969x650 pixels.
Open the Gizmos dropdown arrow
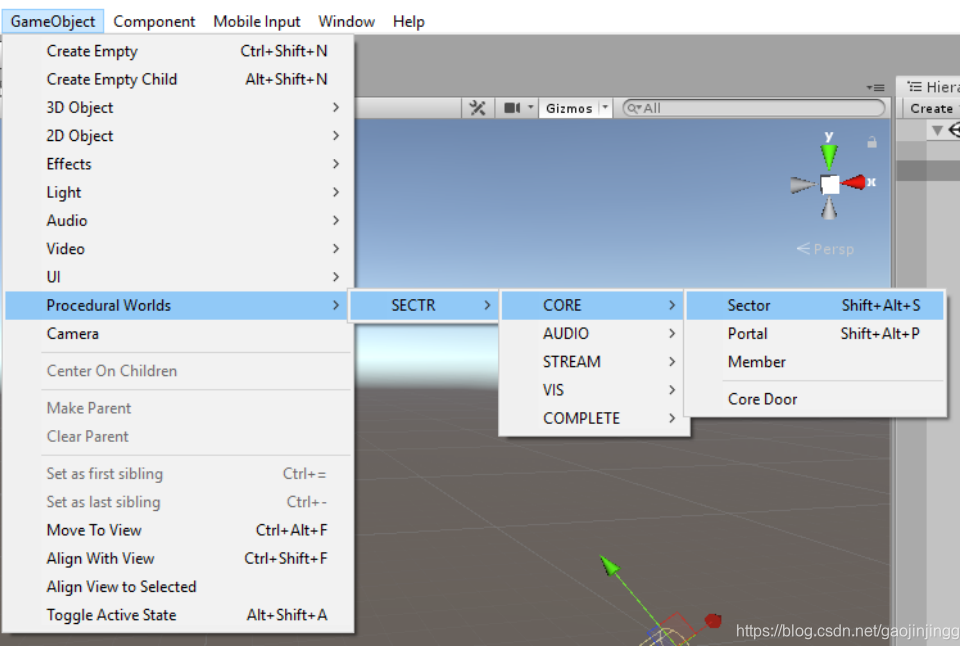click(602, 108)
